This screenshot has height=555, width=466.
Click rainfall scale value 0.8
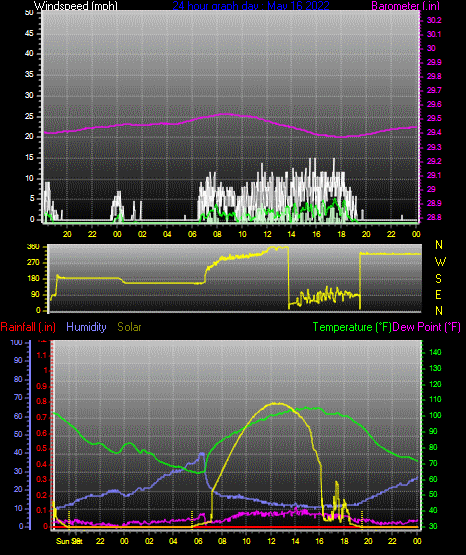42,401
